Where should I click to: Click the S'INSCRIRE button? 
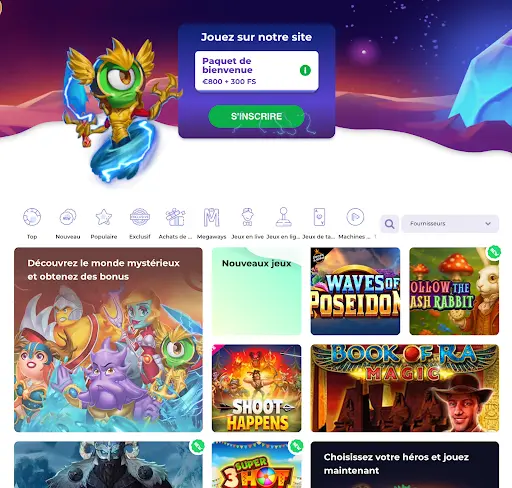[x=256, y=116]
